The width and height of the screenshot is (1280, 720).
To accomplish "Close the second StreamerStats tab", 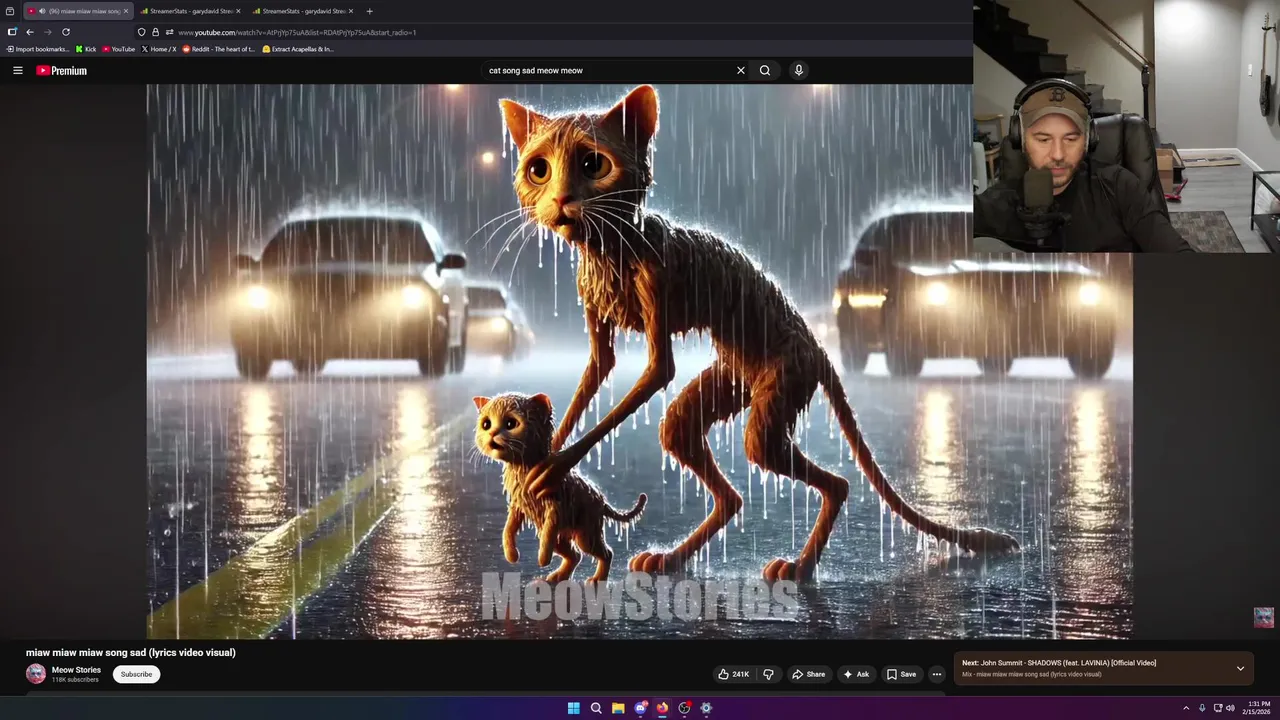I will [x=350, y=11].
